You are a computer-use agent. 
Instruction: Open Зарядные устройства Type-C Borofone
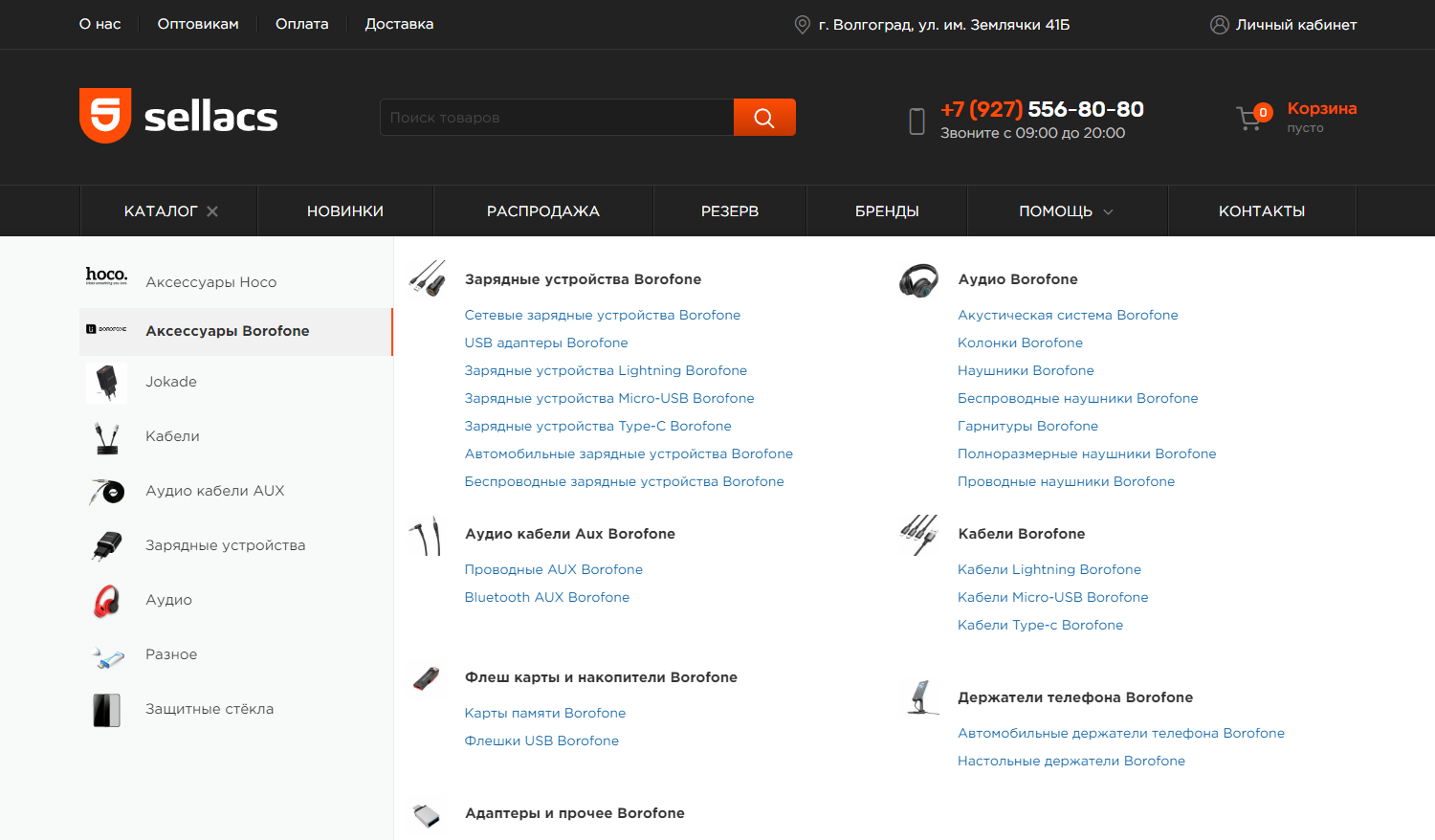(x=598, y=426)
